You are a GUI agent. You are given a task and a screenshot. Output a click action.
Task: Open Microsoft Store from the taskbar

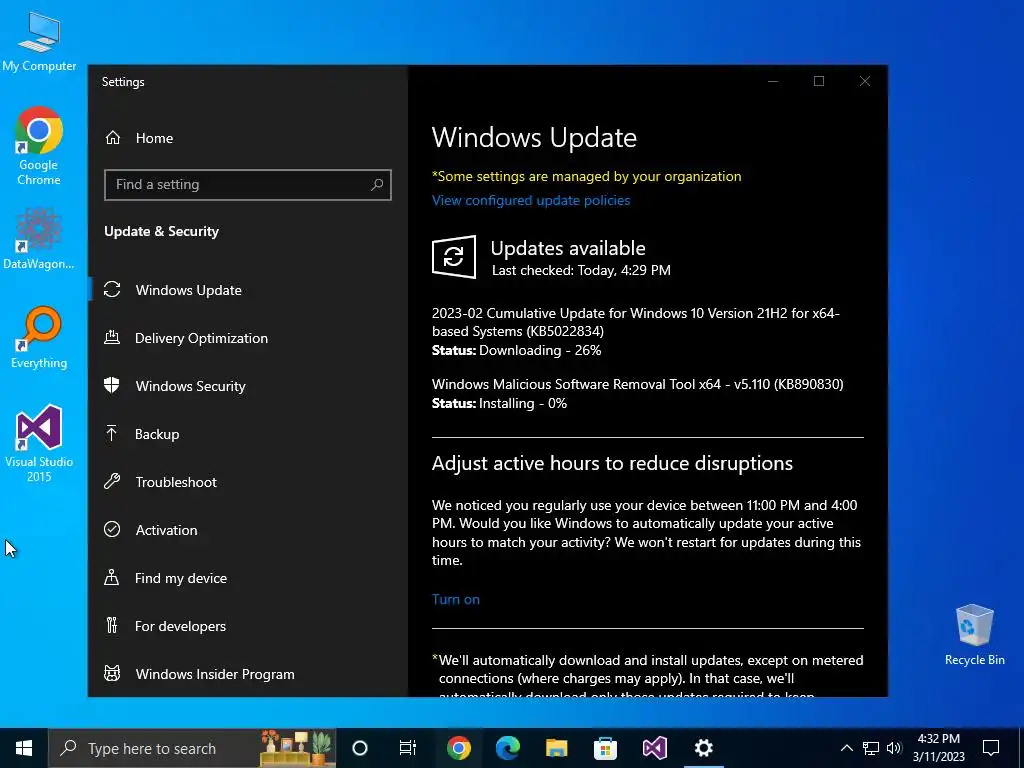(x=605, y=748)
